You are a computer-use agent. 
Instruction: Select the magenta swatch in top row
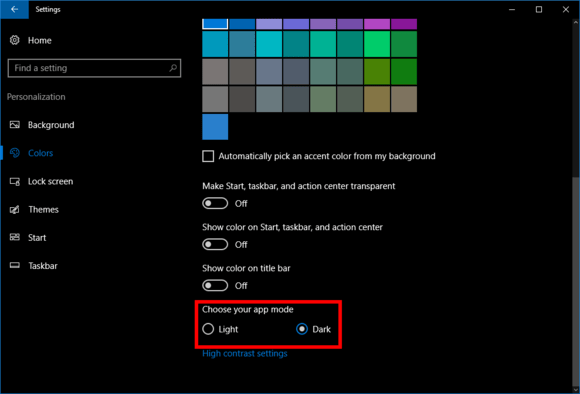377,24
